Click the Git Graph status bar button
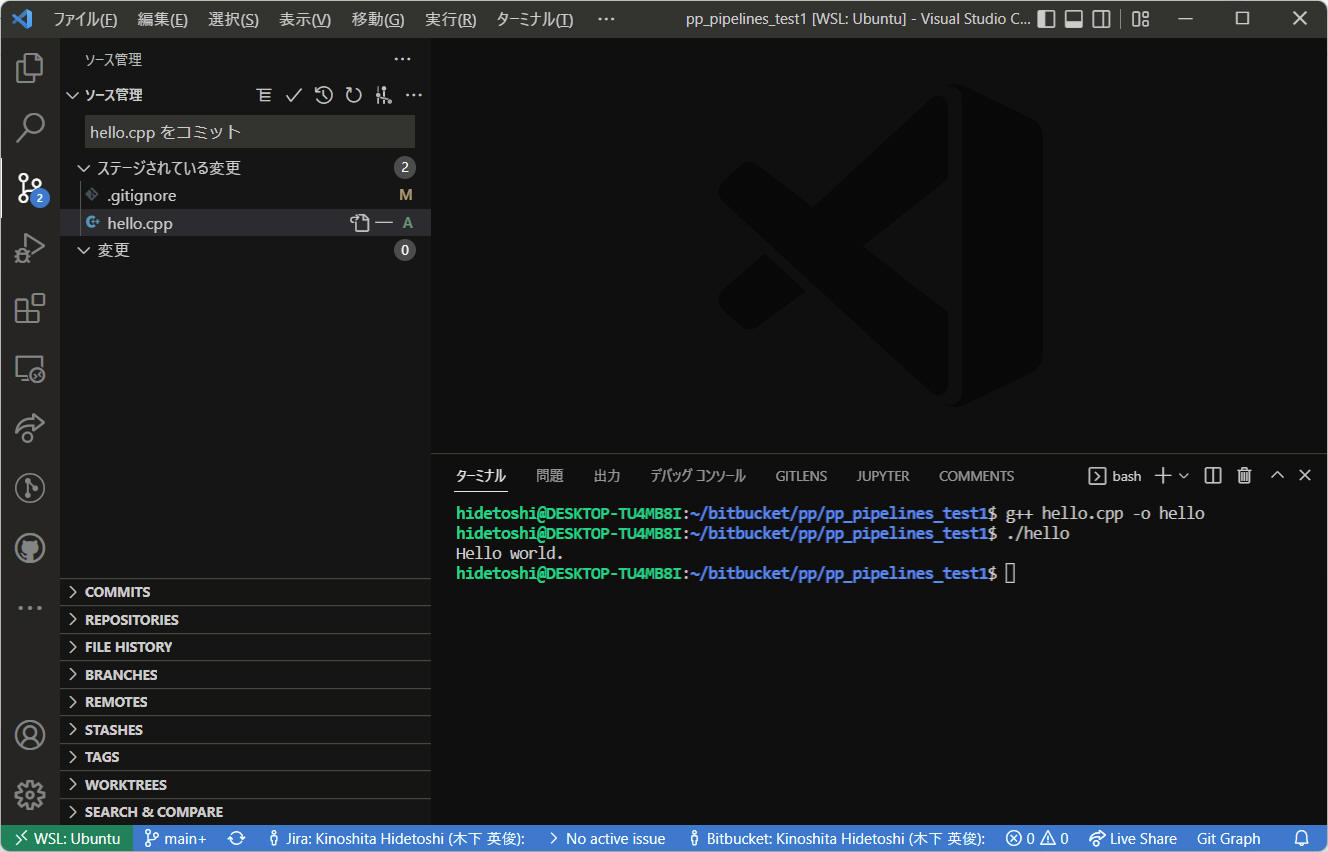 tap(1228, 839)
